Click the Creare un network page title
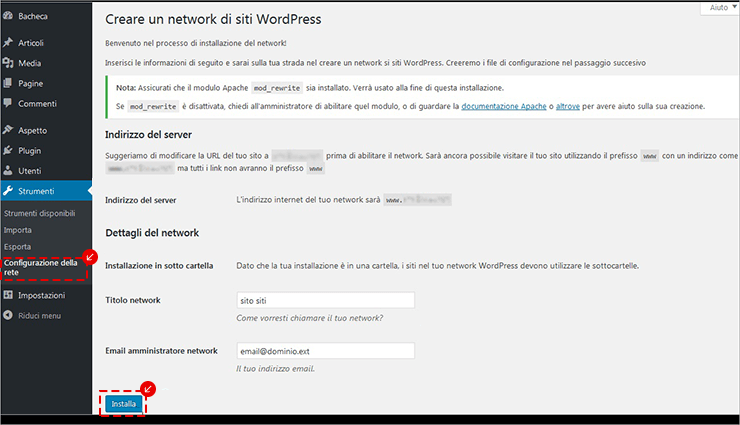The height and width of the screenshot is (425, 740). click(x=213, y=19)
